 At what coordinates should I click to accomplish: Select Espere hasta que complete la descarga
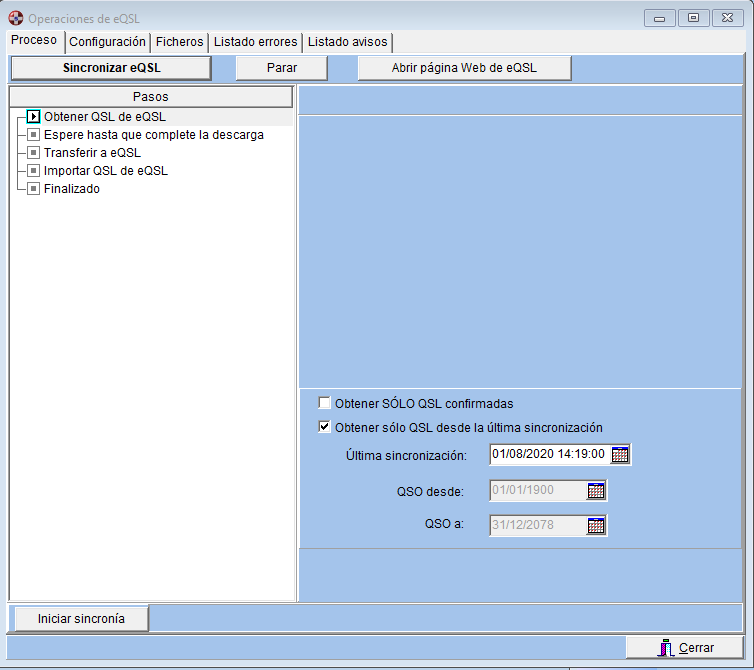pos(154,135)
